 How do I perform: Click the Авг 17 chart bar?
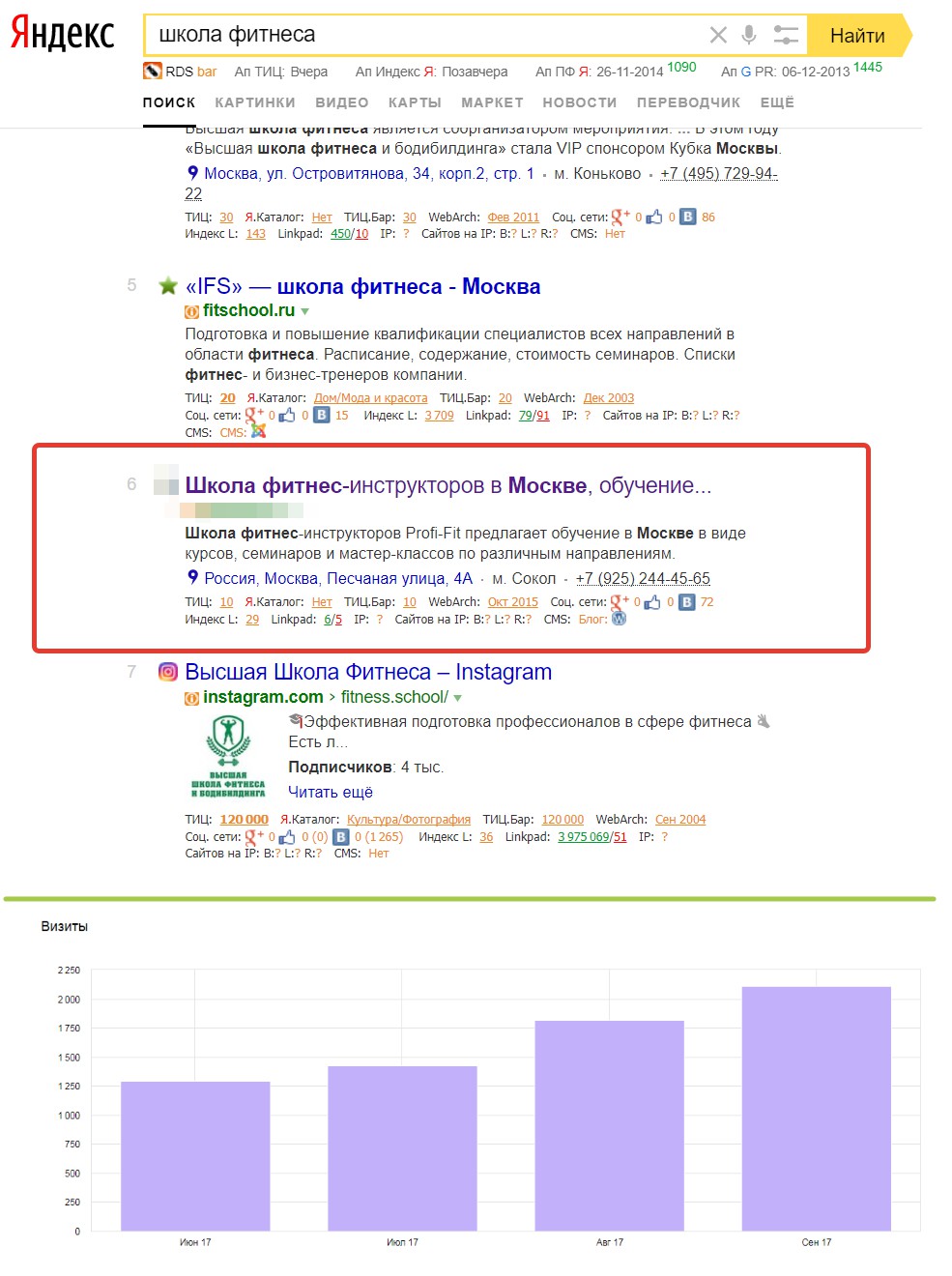pos(610,1126)
